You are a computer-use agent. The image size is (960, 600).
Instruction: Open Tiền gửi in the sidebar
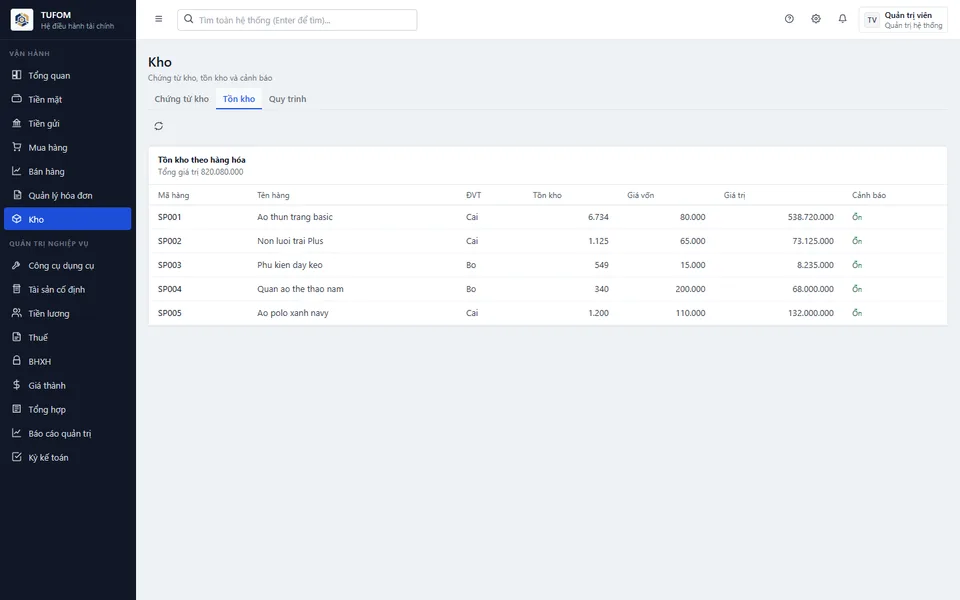tap(67, 124)
